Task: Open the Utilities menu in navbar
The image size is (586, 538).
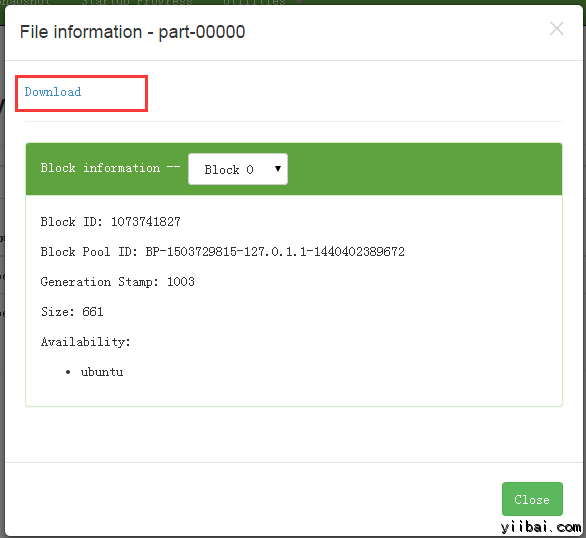Action: tap(254, 2)
